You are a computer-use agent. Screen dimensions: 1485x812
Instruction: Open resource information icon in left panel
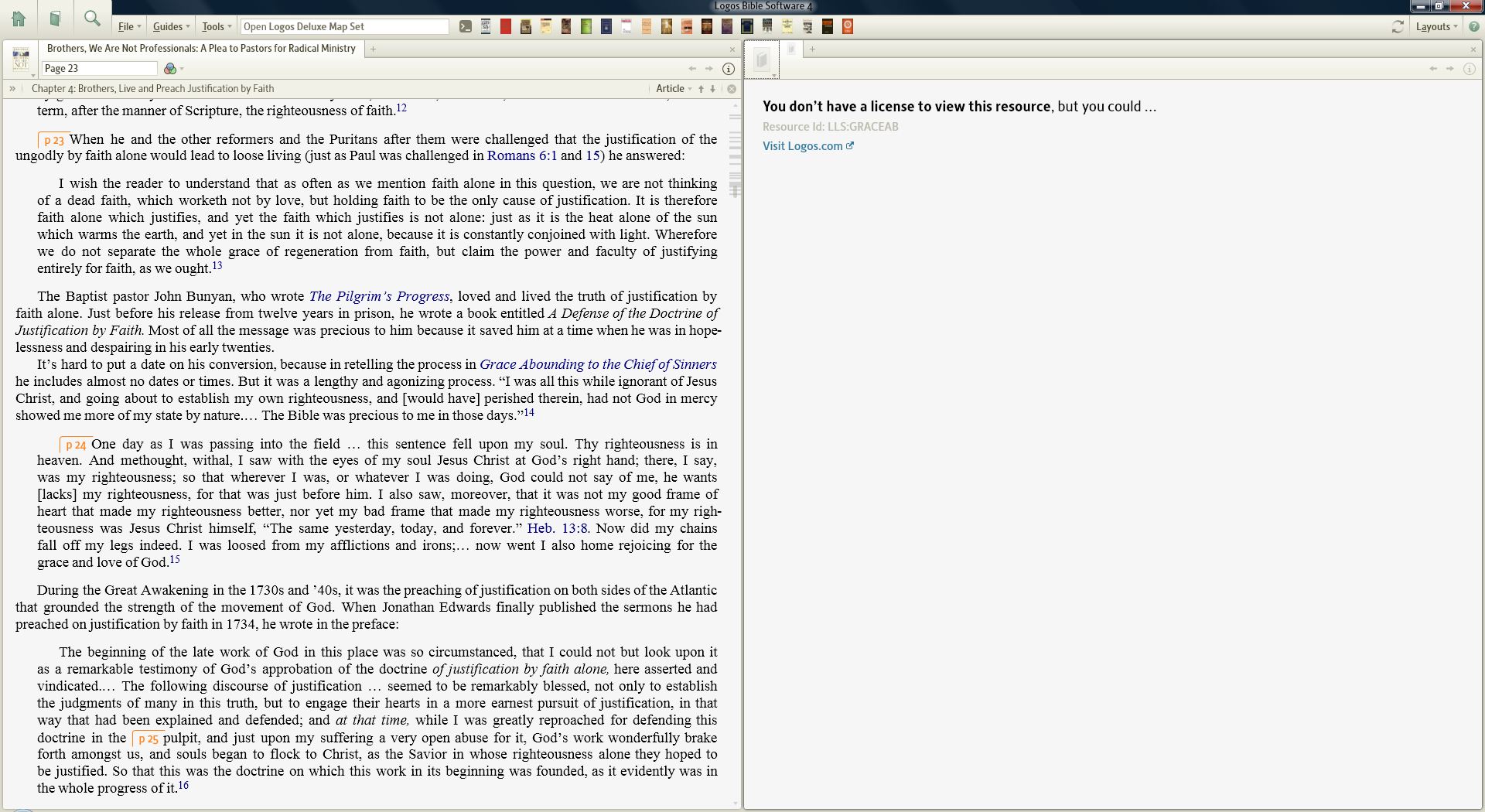[728, 68]
